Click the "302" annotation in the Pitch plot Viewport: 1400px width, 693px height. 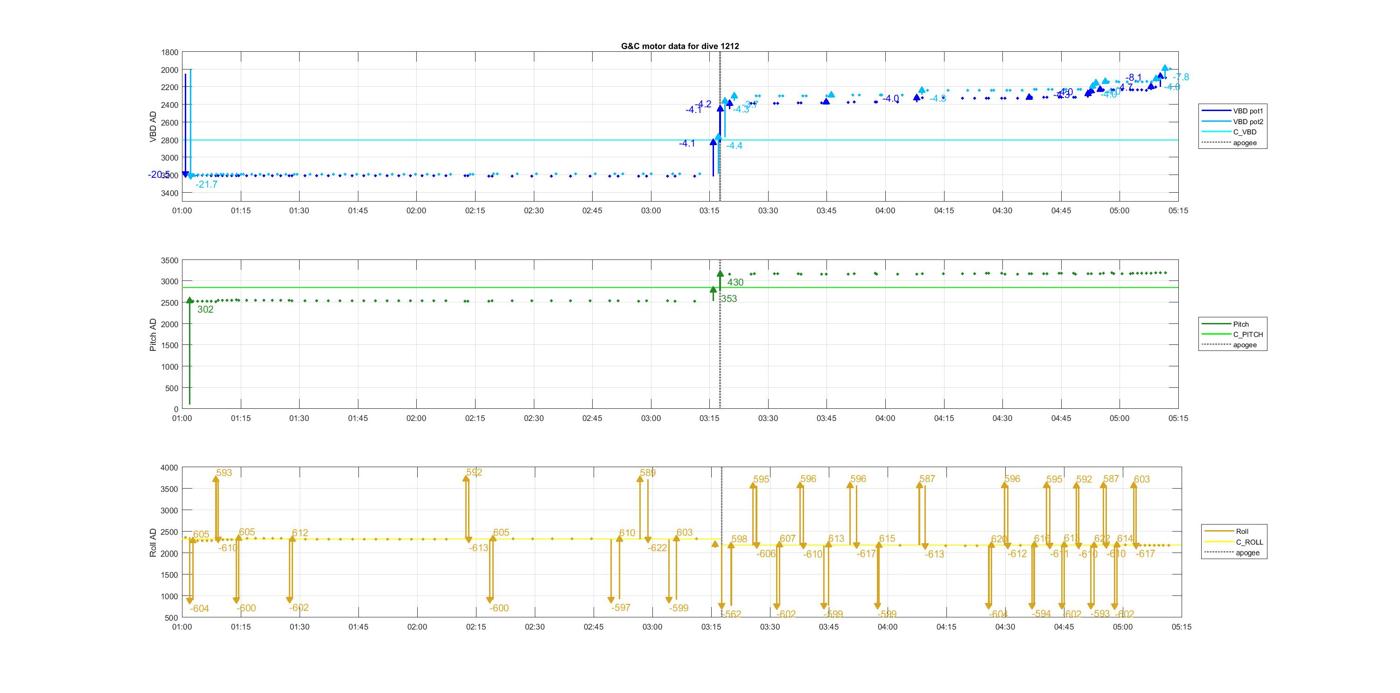(205, 310)
